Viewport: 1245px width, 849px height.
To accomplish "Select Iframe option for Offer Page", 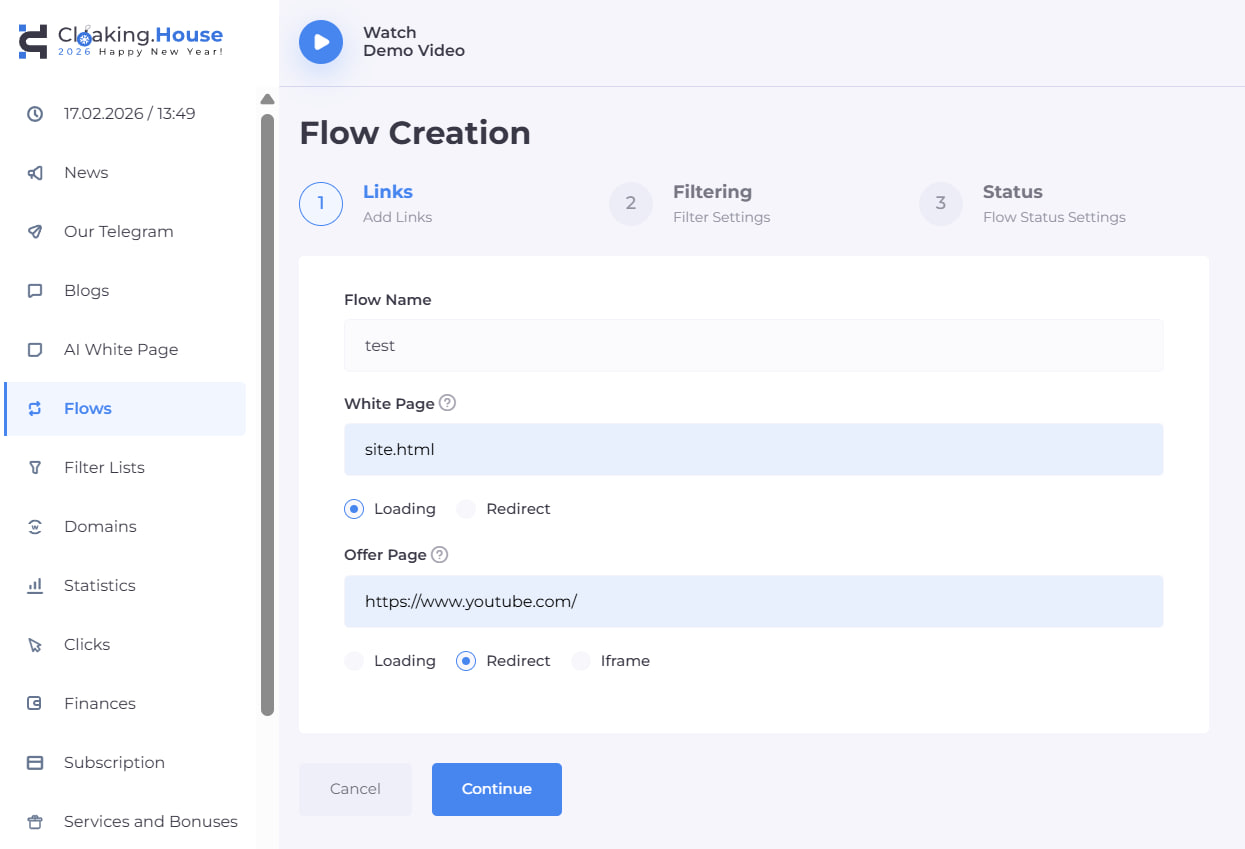I will (581, 661).
